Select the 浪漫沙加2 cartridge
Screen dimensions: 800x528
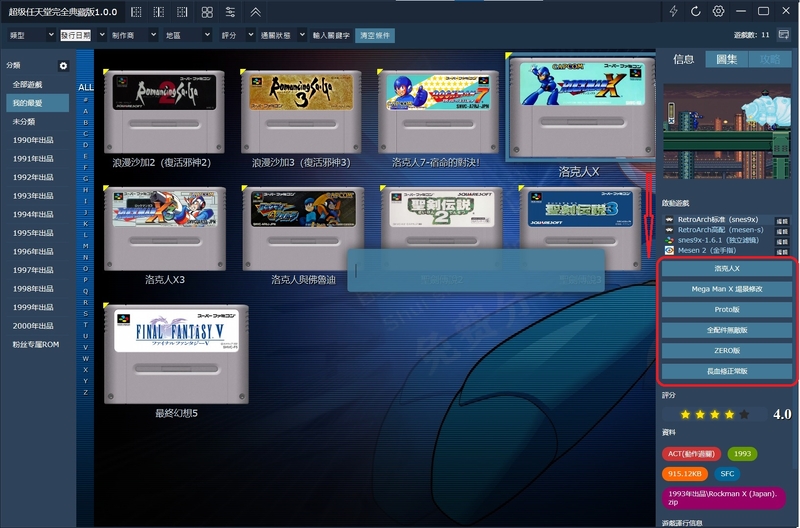(x=164, y=112)
